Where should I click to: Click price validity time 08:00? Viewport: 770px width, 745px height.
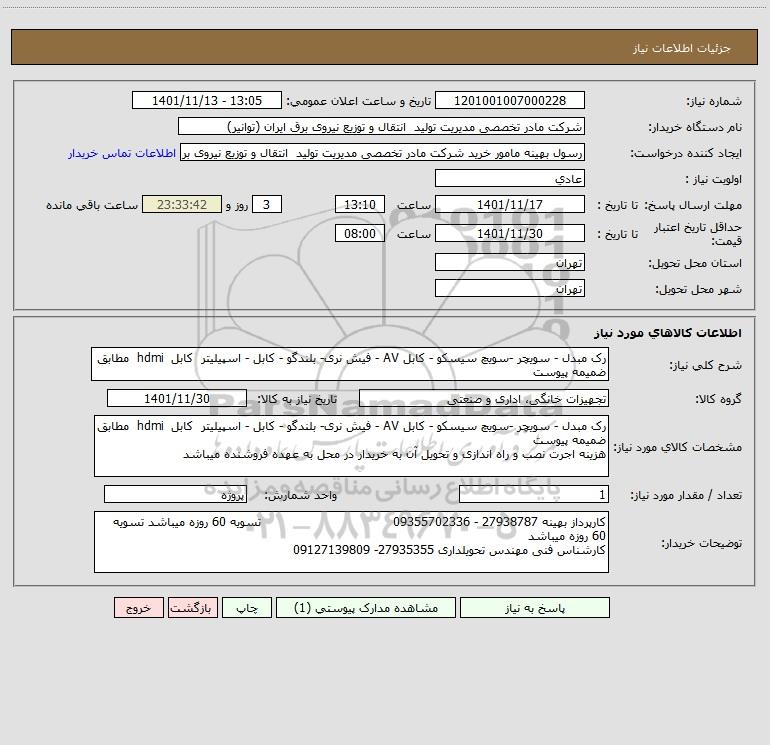[359, 233]
